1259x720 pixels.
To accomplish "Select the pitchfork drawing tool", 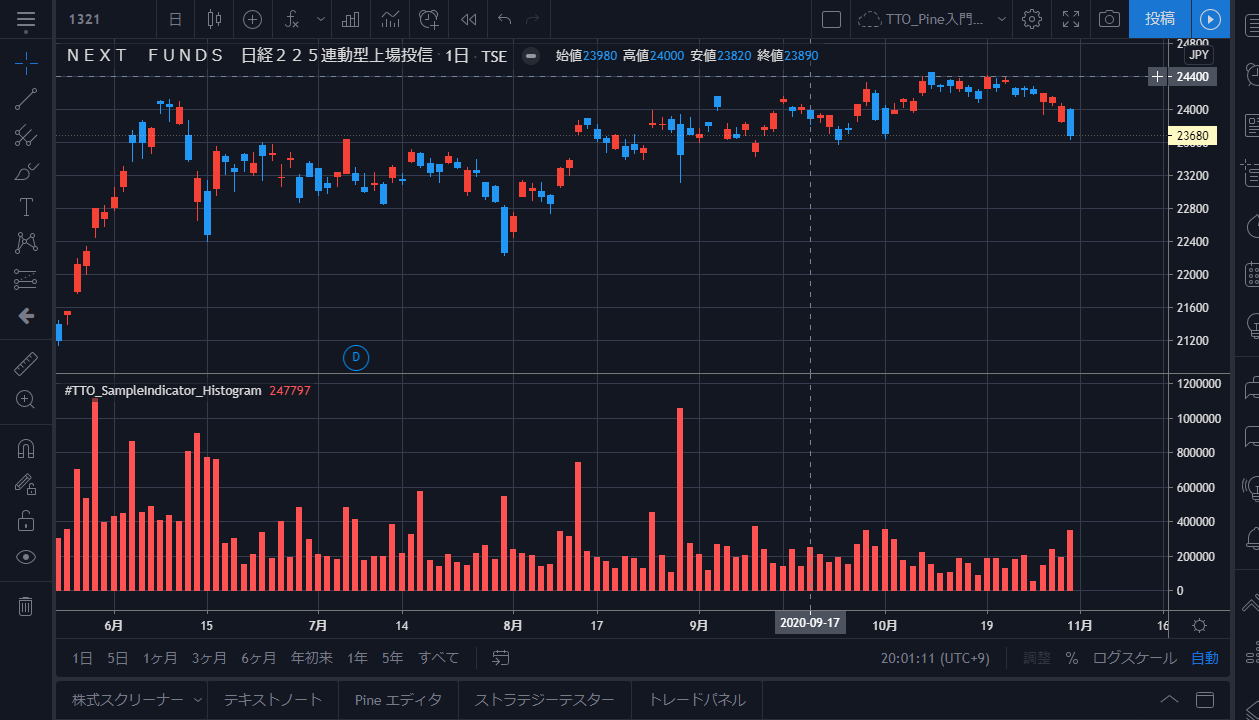I will (26, 136).
